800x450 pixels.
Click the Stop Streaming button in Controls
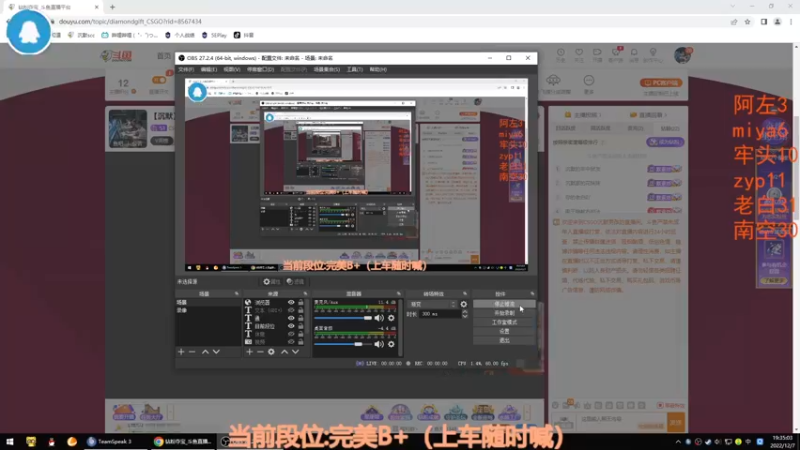[504, 304]
